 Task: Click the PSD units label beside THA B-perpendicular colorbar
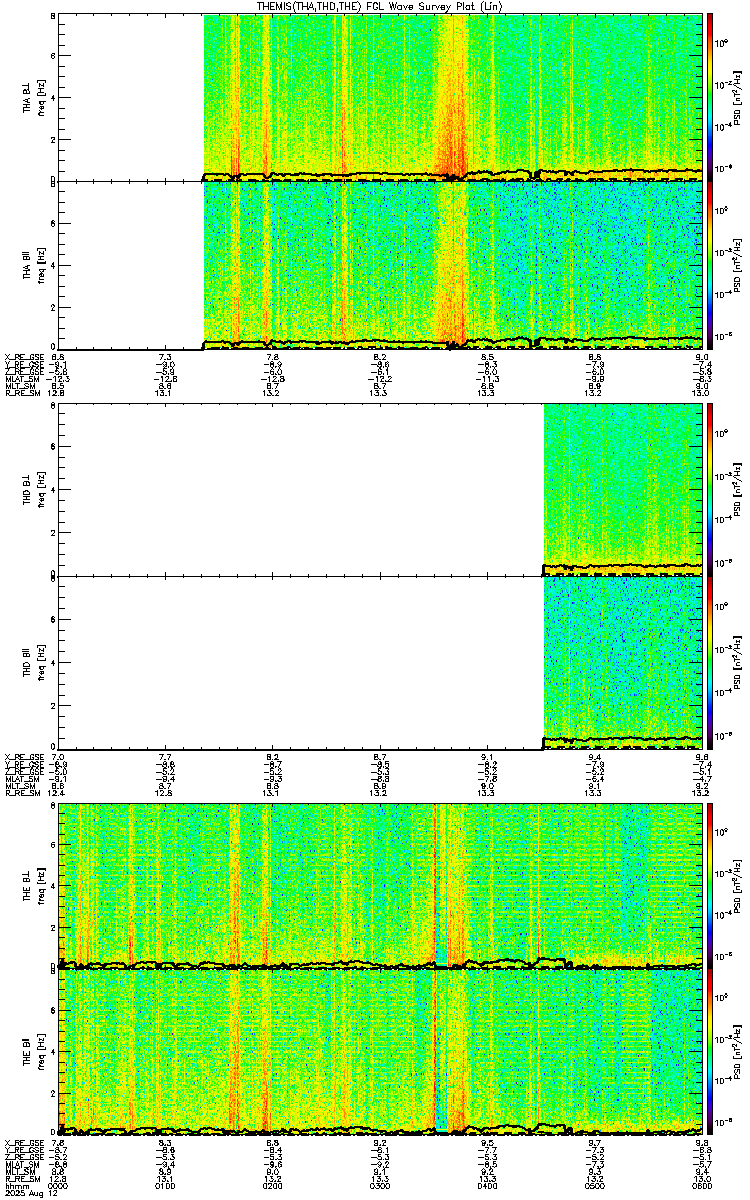pos(738,96)
